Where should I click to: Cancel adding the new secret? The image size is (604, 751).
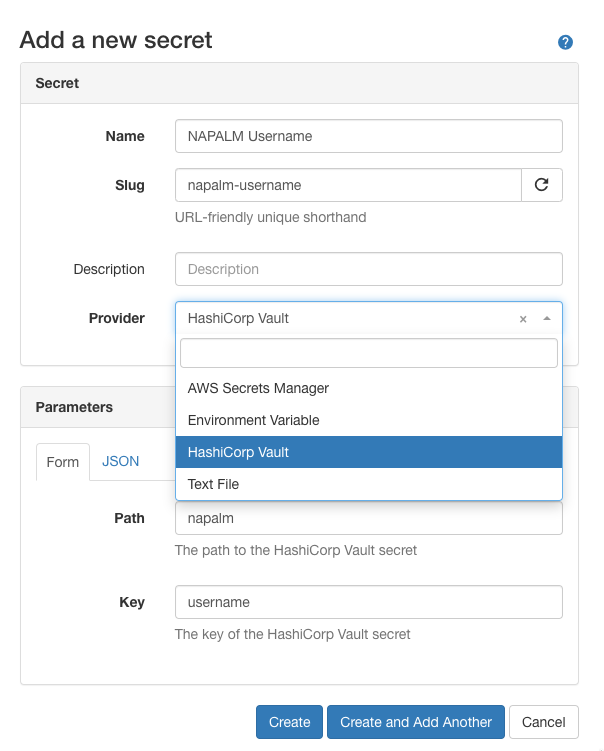(544, 722)
